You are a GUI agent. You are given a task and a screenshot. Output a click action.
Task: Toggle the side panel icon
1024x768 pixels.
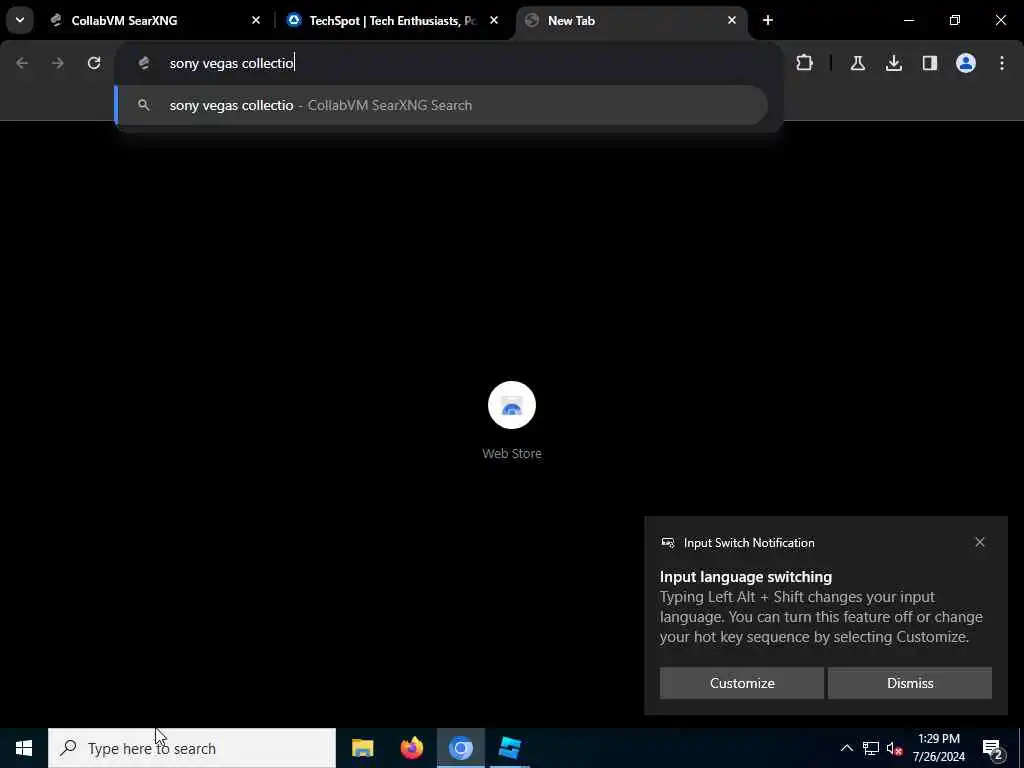coord(930,63)
